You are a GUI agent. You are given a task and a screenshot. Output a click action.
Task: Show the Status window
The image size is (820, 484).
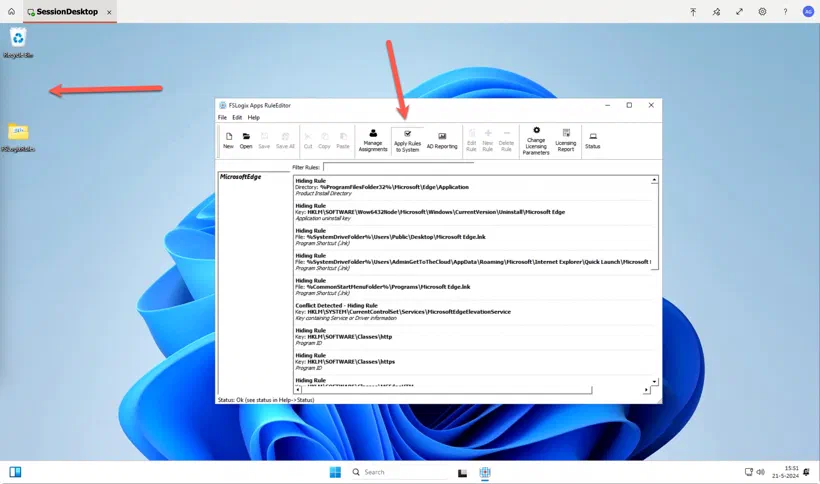point(593,140)
